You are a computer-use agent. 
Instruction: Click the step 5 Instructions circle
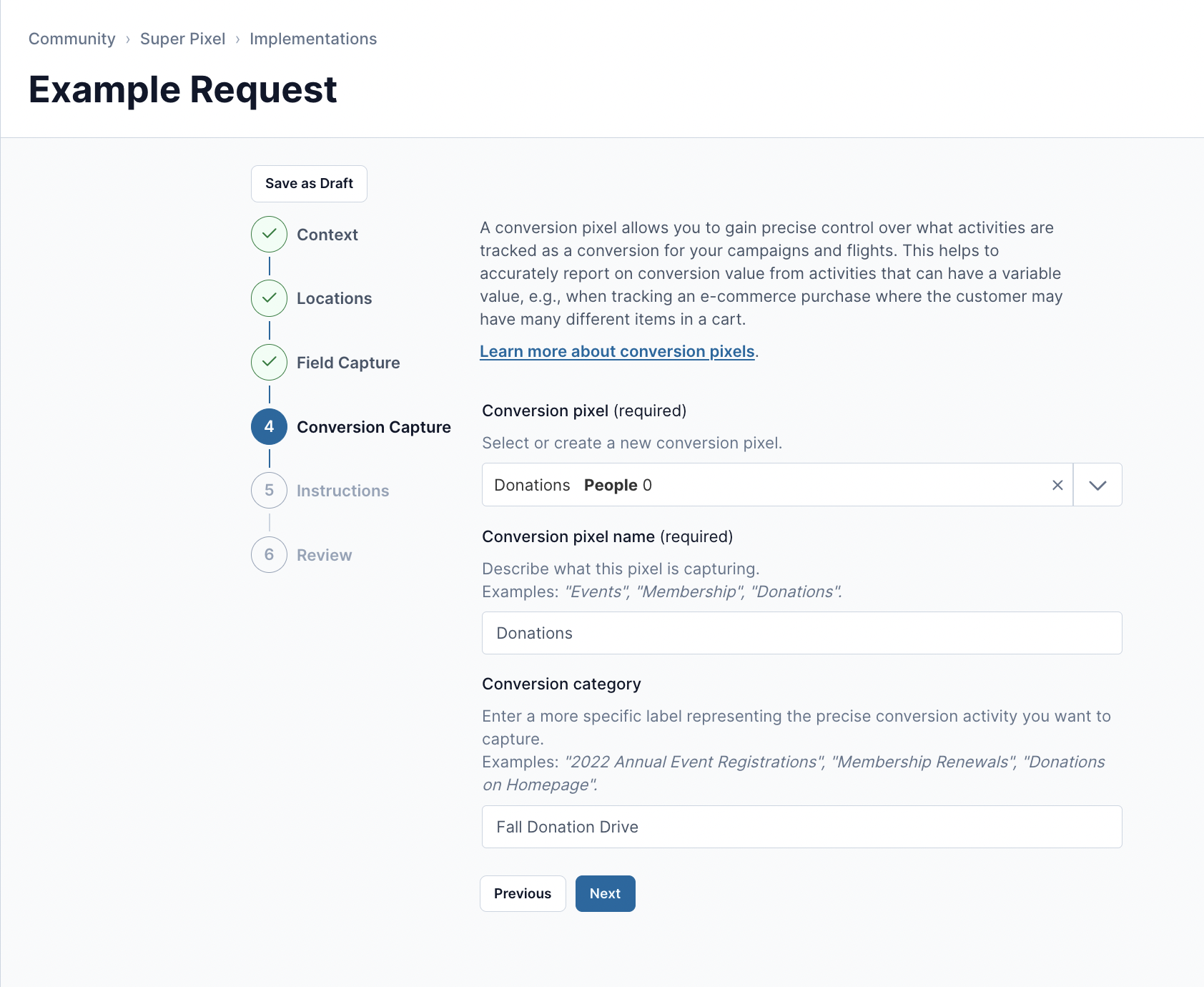tap(269, 491)
